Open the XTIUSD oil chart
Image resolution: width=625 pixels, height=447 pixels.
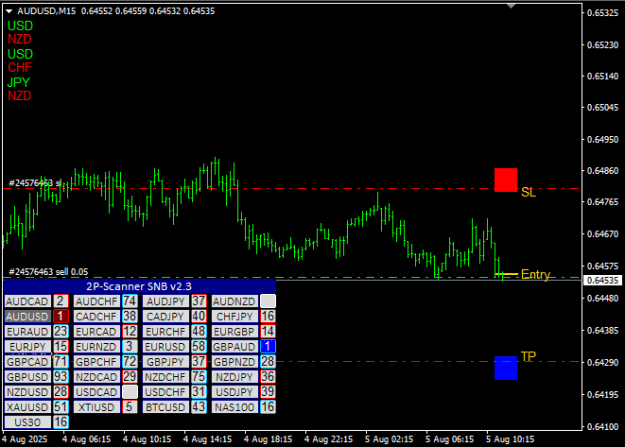click(x=97, y=407)
